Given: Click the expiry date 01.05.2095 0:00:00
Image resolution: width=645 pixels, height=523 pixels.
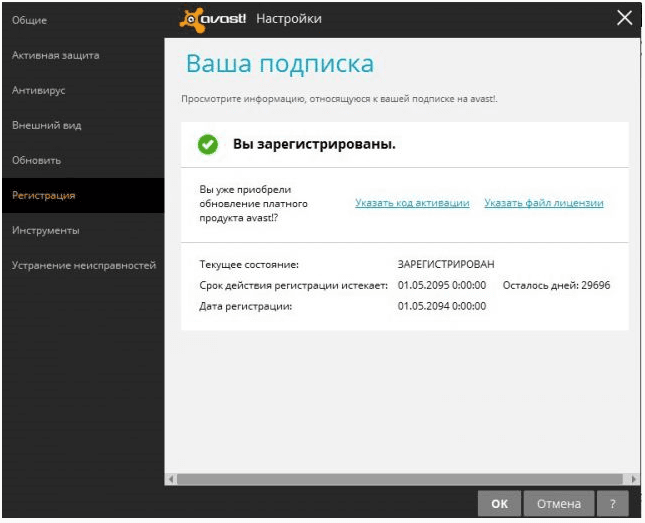Looking at the screenshot, I should pyautogui.click(x=442, y=285).
